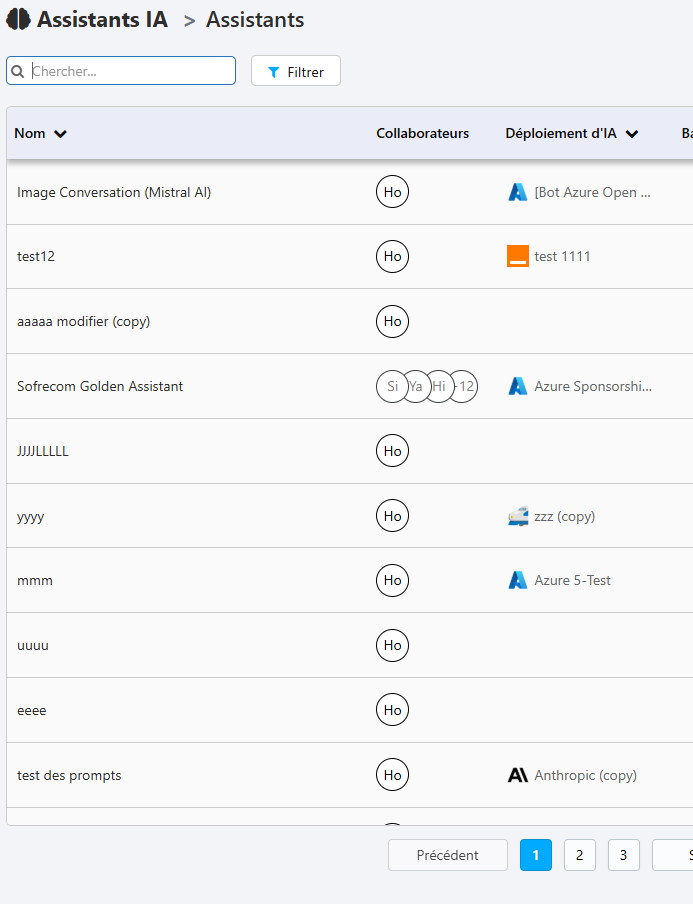Image resolution: width=693 pixels, height=904 pixels.
Task: Sort by Déploiement d'IA column arrow
Action: pos(632,134)
